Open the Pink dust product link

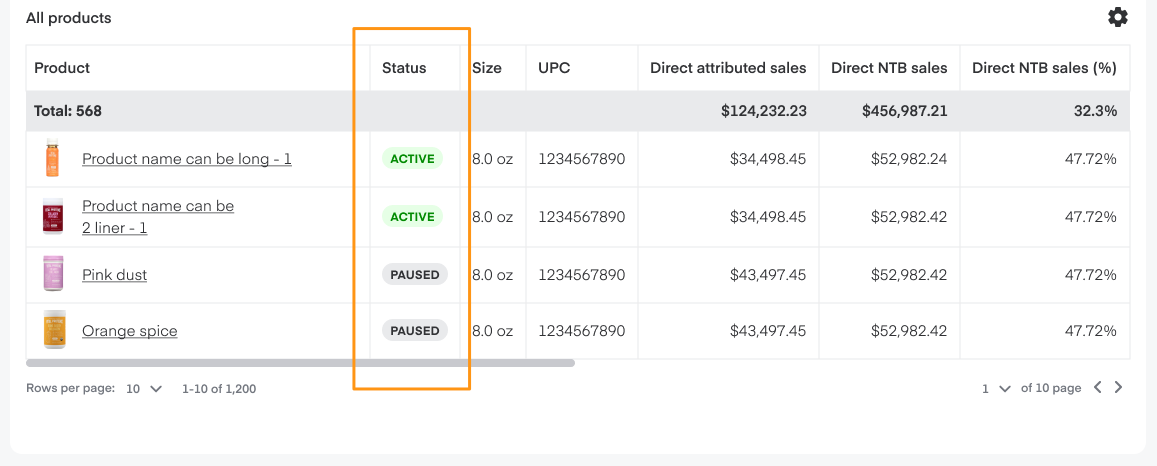tap(114, 275)
